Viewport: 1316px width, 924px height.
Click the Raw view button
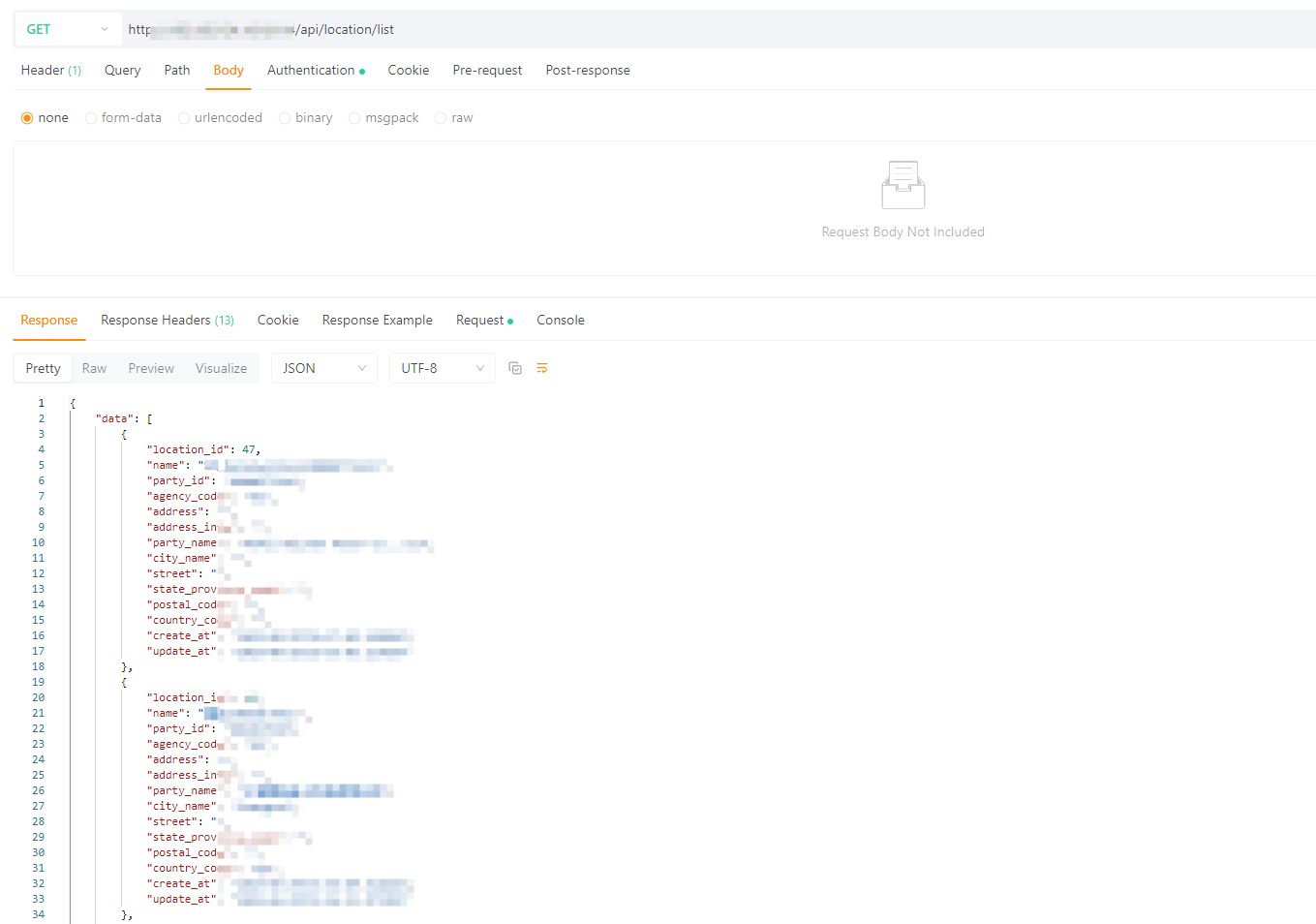[94, 368]
